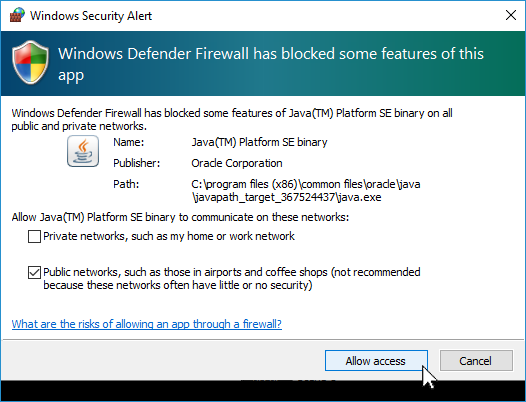Click the Windows Defender shield icon
Viewport: 526px width, 402px height.
point(31,62)
